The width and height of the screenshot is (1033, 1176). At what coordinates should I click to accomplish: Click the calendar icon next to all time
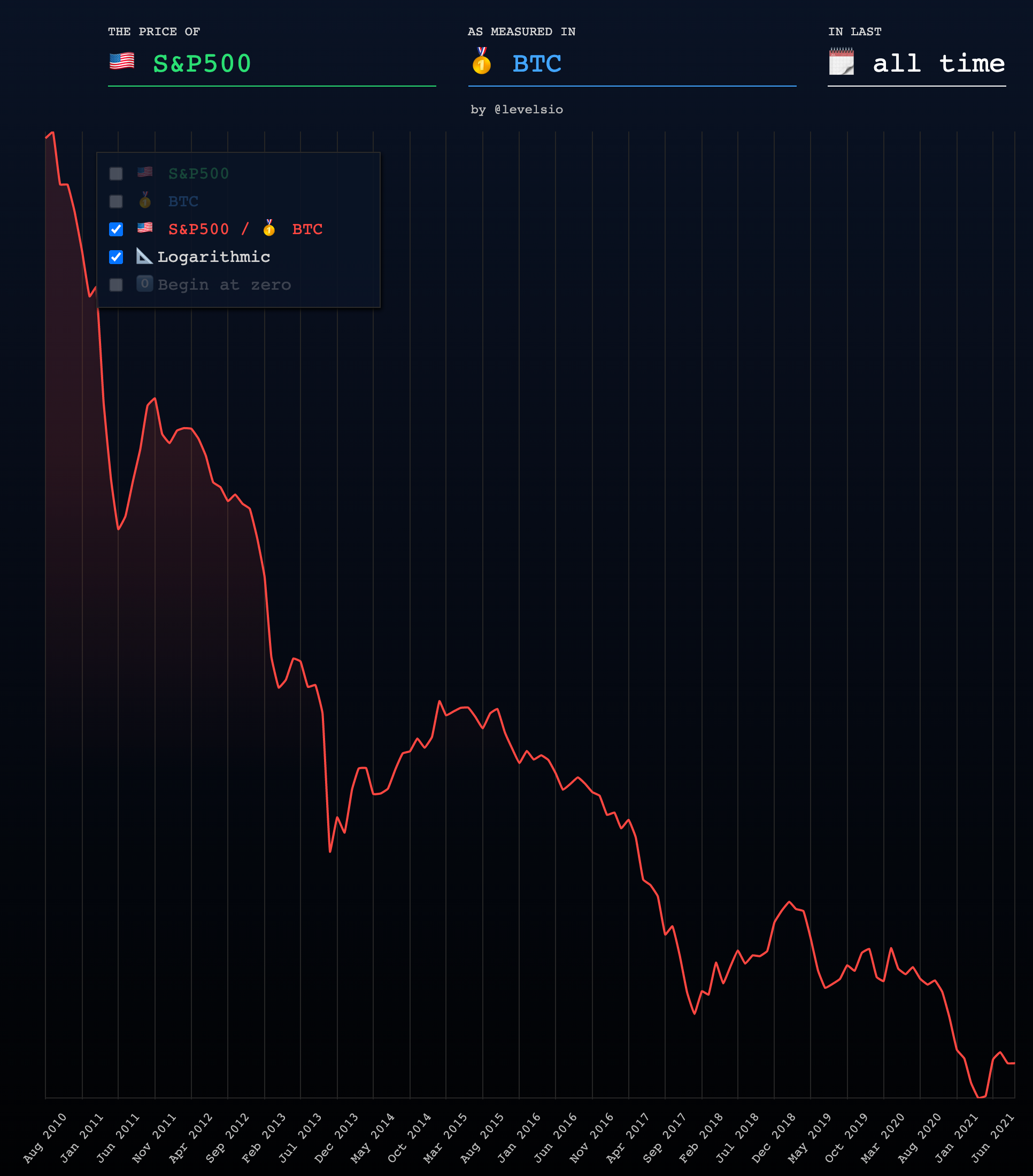[x=842, y=61]
